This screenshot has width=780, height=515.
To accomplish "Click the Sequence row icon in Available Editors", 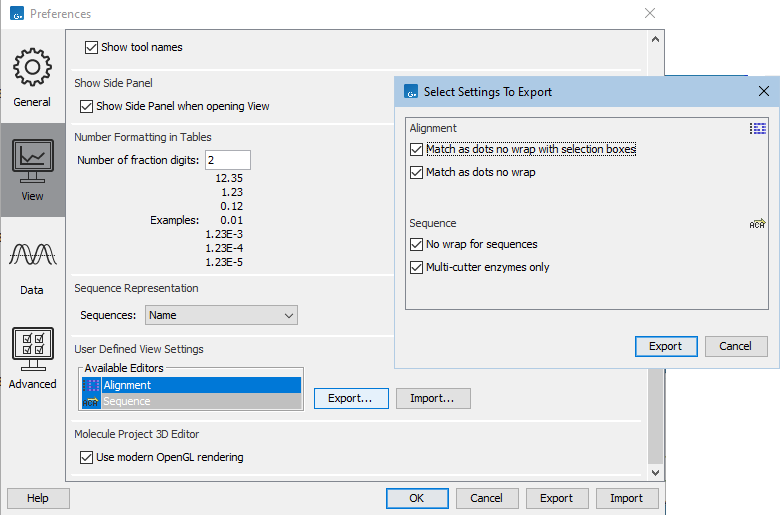I will (x=91, y=401).
